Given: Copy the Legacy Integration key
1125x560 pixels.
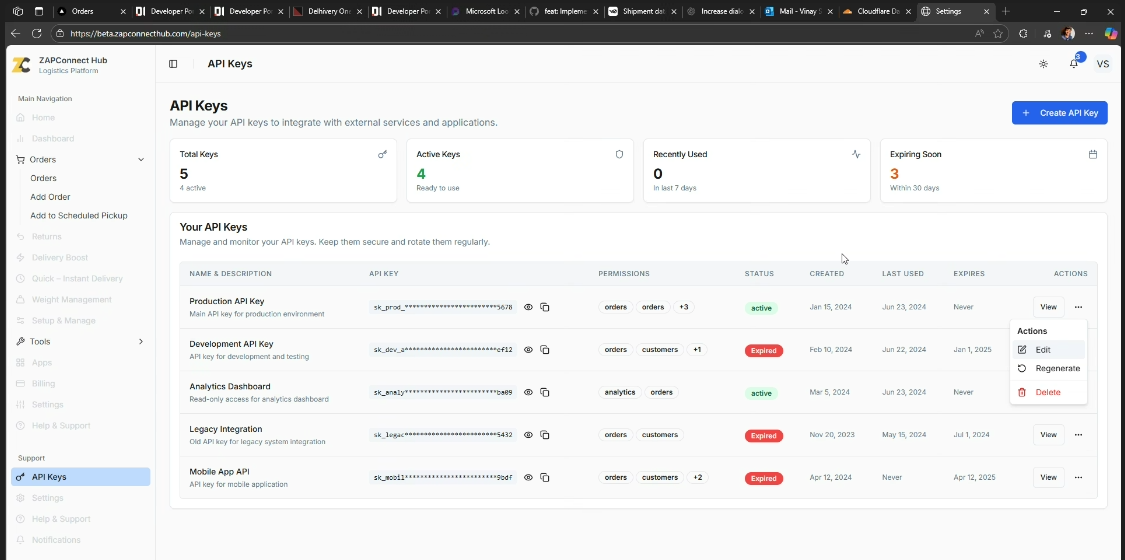Looking at the screenshot, I should click(545, 435).
